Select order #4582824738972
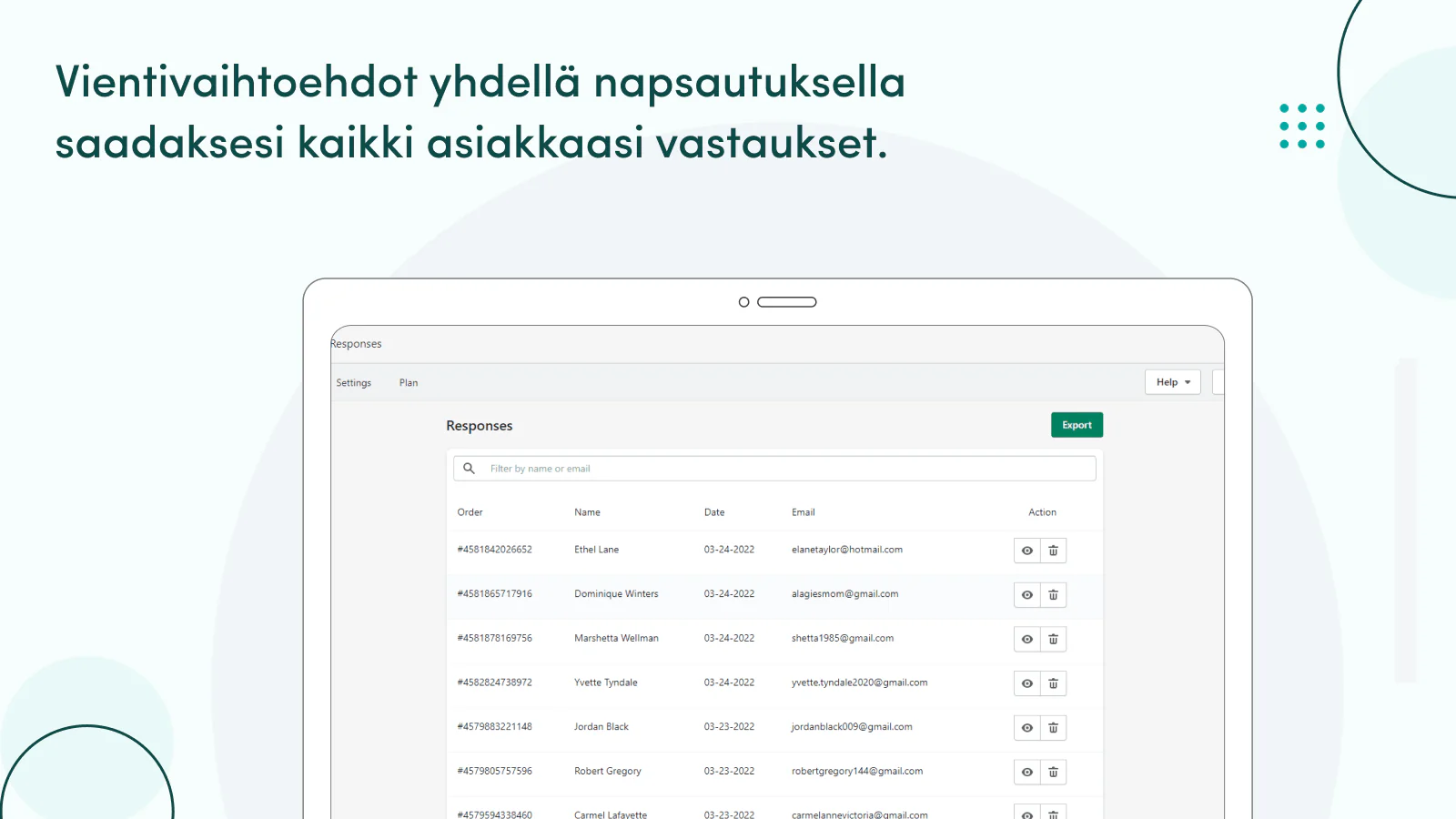1456x819 pixels. 494,682
